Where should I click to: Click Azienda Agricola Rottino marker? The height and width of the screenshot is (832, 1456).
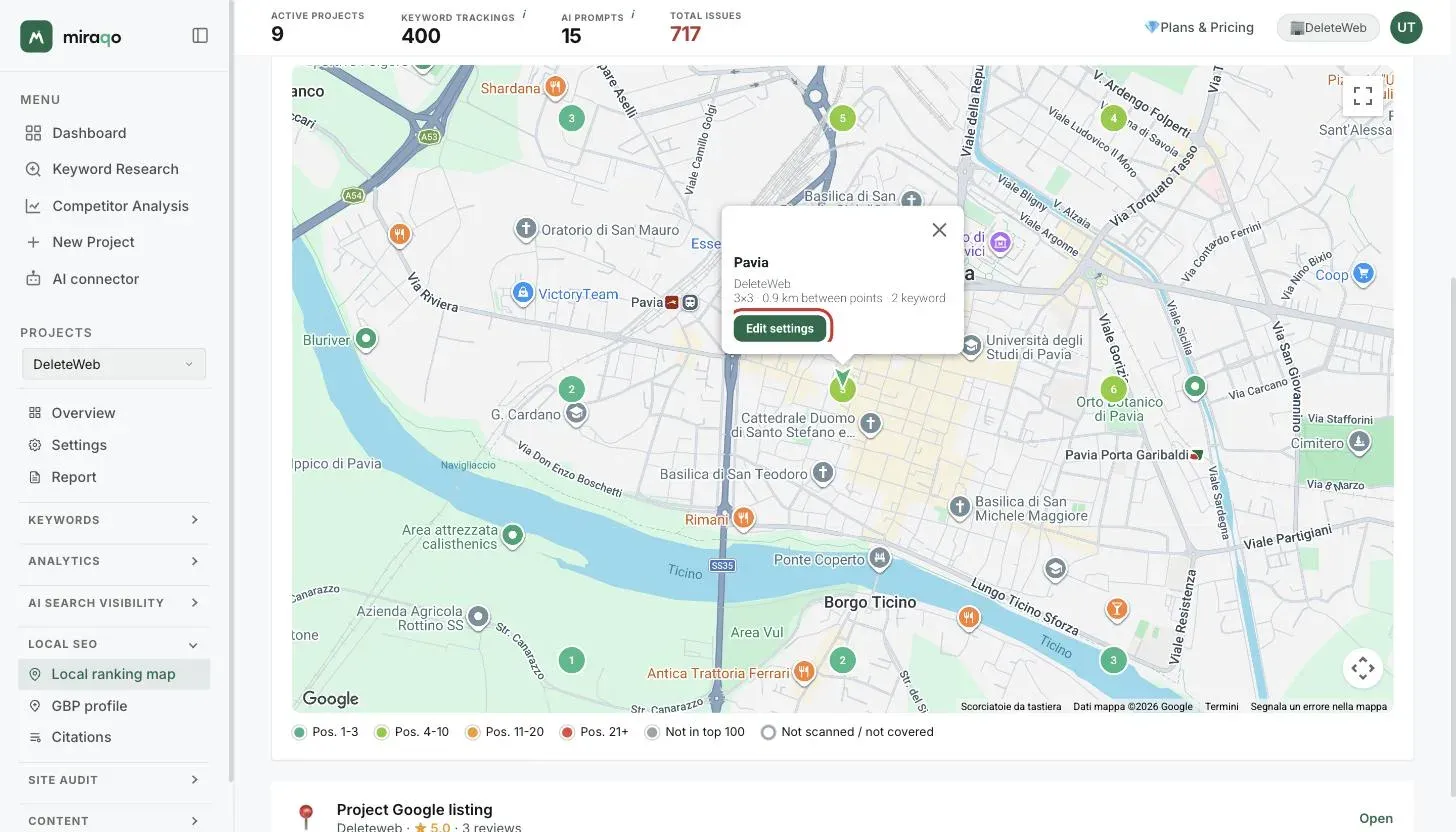click(x=479, y=617)
